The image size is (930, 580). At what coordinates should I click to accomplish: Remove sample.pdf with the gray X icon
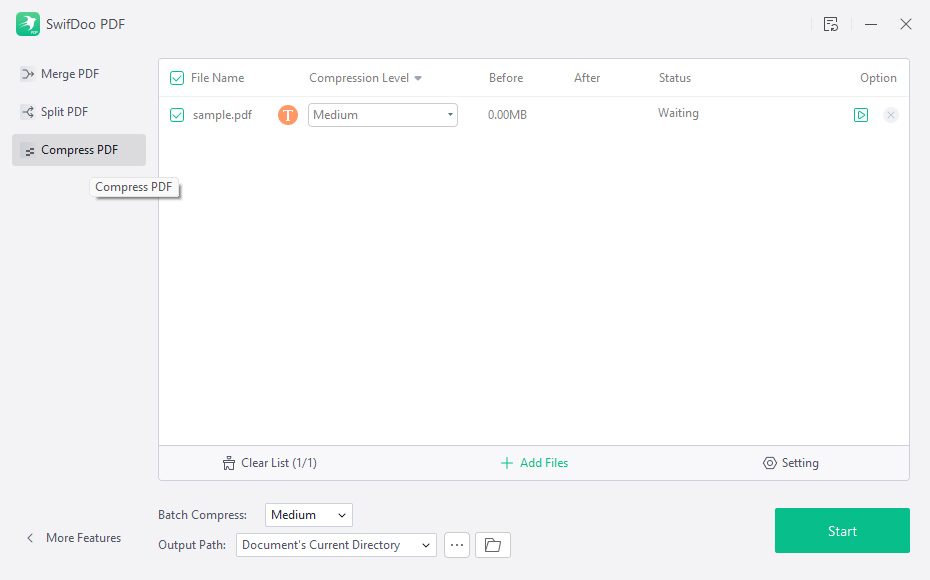pos(890,115)
